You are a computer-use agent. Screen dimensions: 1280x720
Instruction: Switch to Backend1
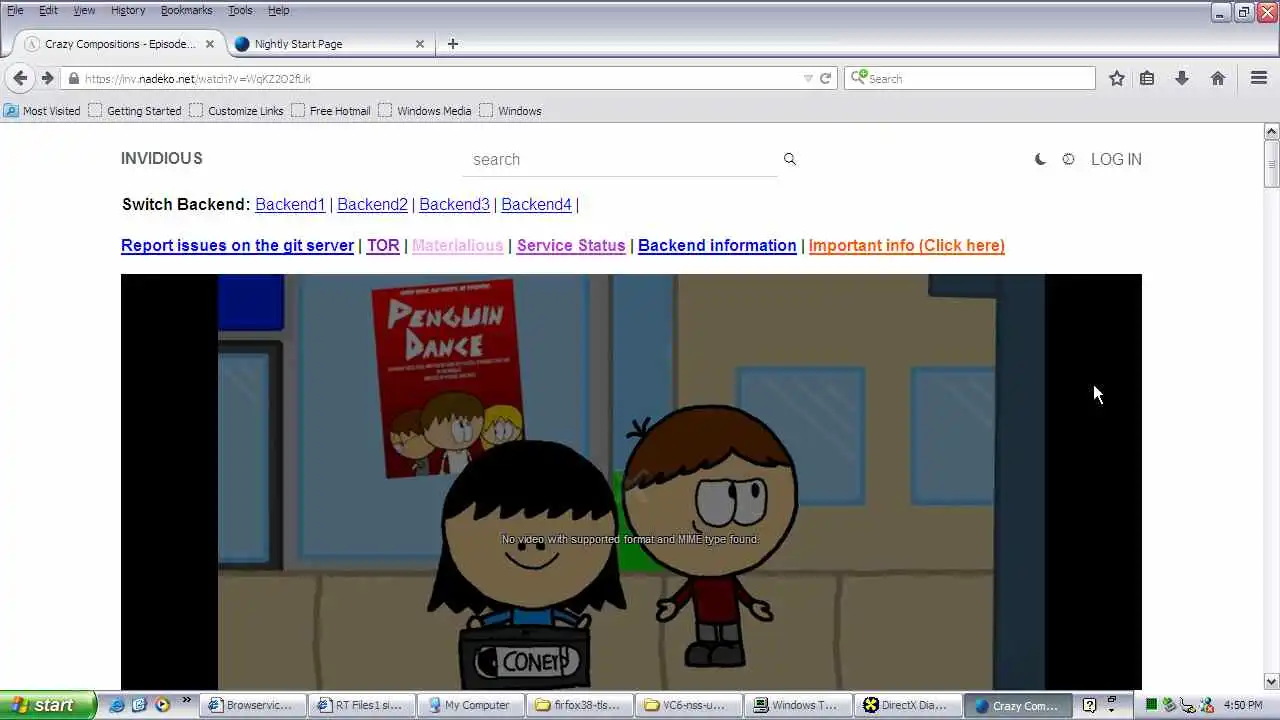pyautogui.click(x=290, y=204)
